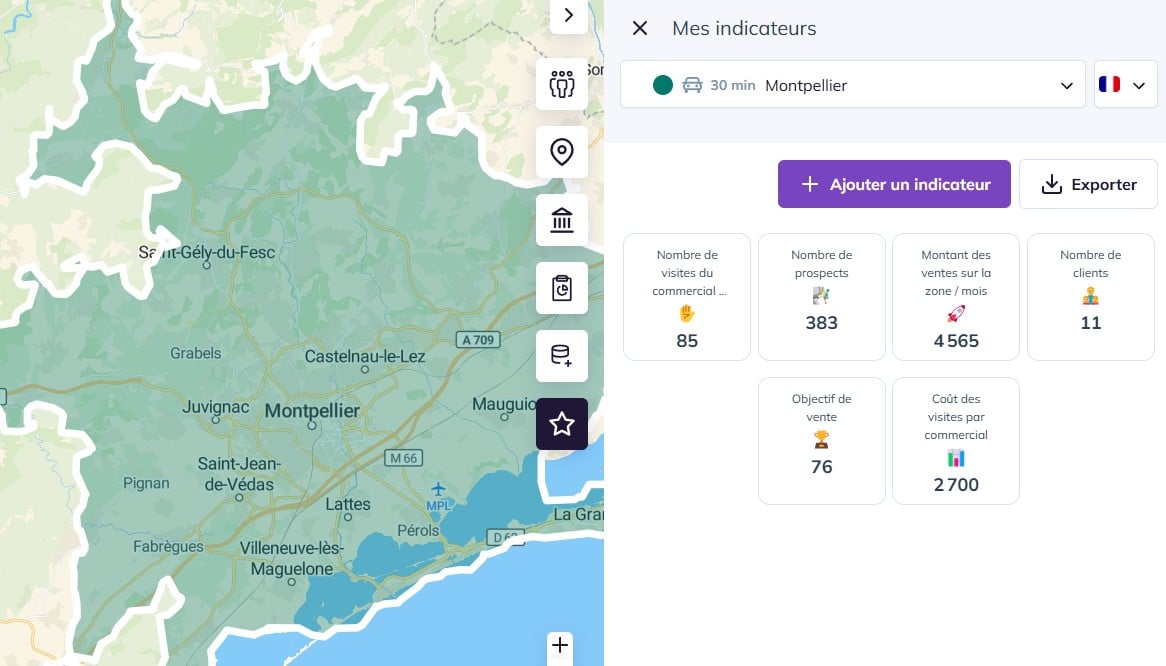Screen dimensions: 1166x666
Task: Click the Objectif de vente indicator card
Action: pos(821,440)
